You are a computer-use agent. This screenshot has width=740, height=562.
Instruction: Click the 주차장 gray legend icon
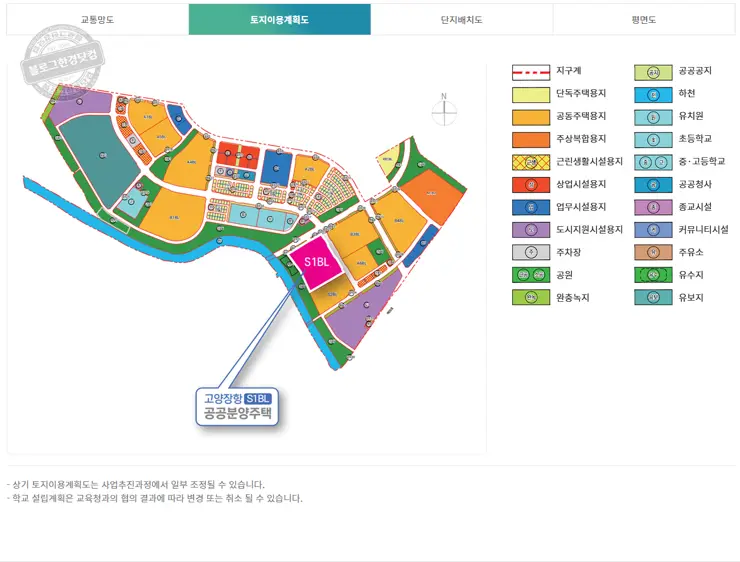pos(531,252)
